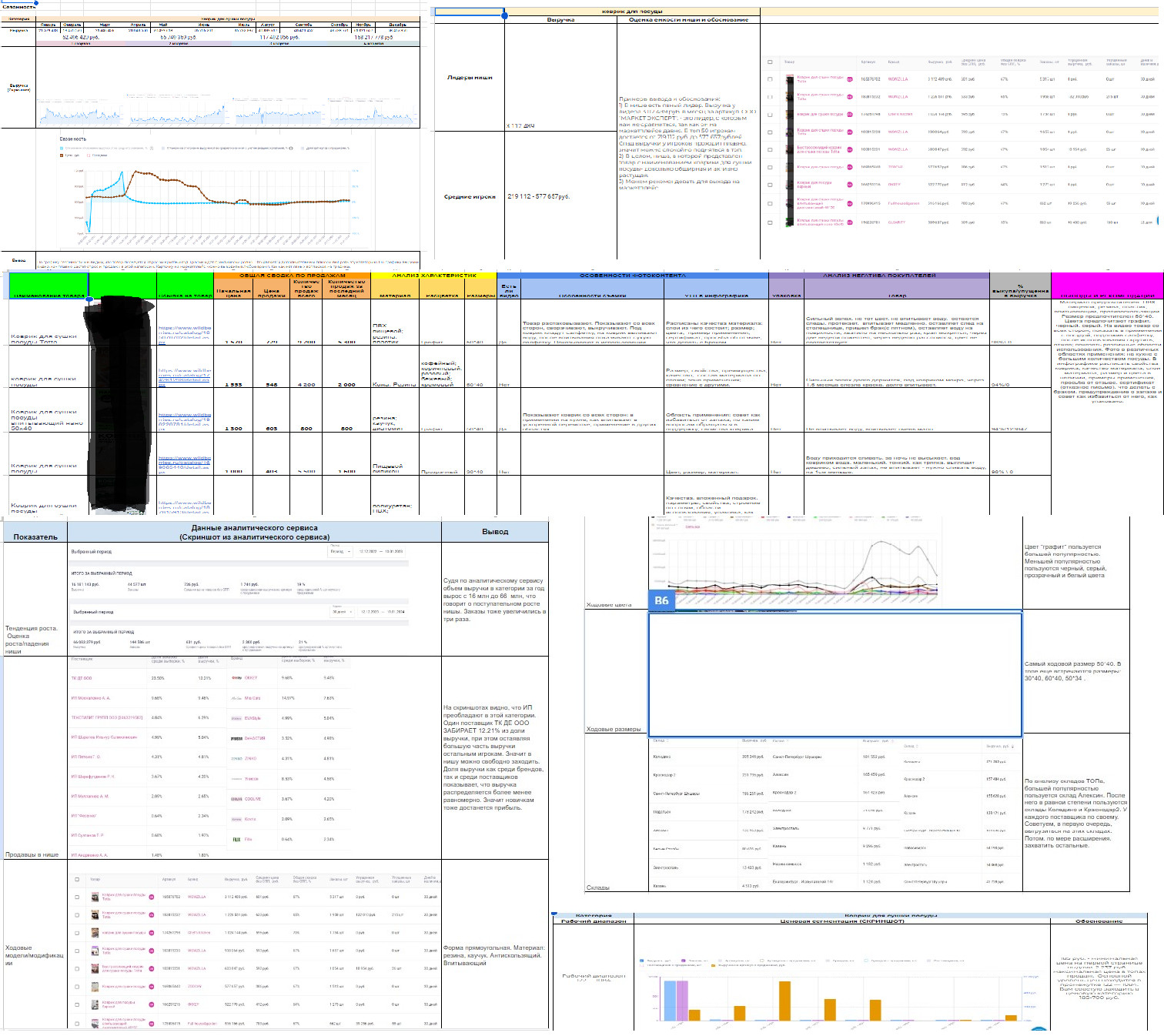Select the Ходовые цвета cell
Image resolution: width=1164 pixels, height=1036 pixels.
616,564
